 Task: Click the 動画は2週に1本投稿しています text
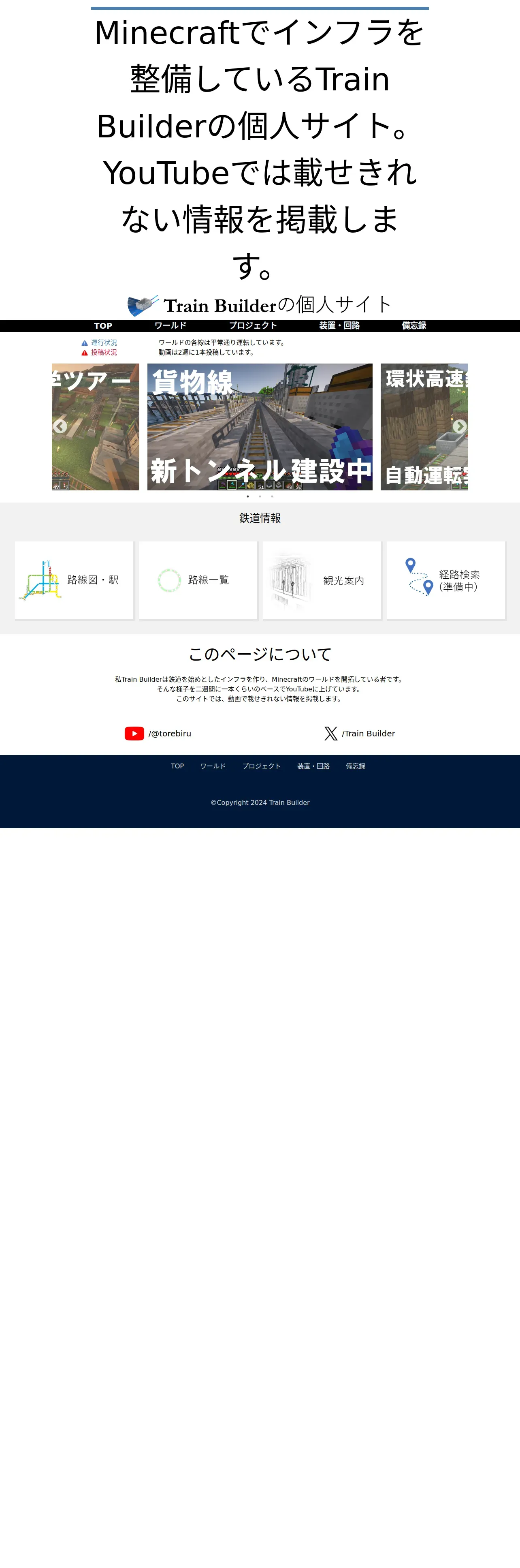pos(207,353)
